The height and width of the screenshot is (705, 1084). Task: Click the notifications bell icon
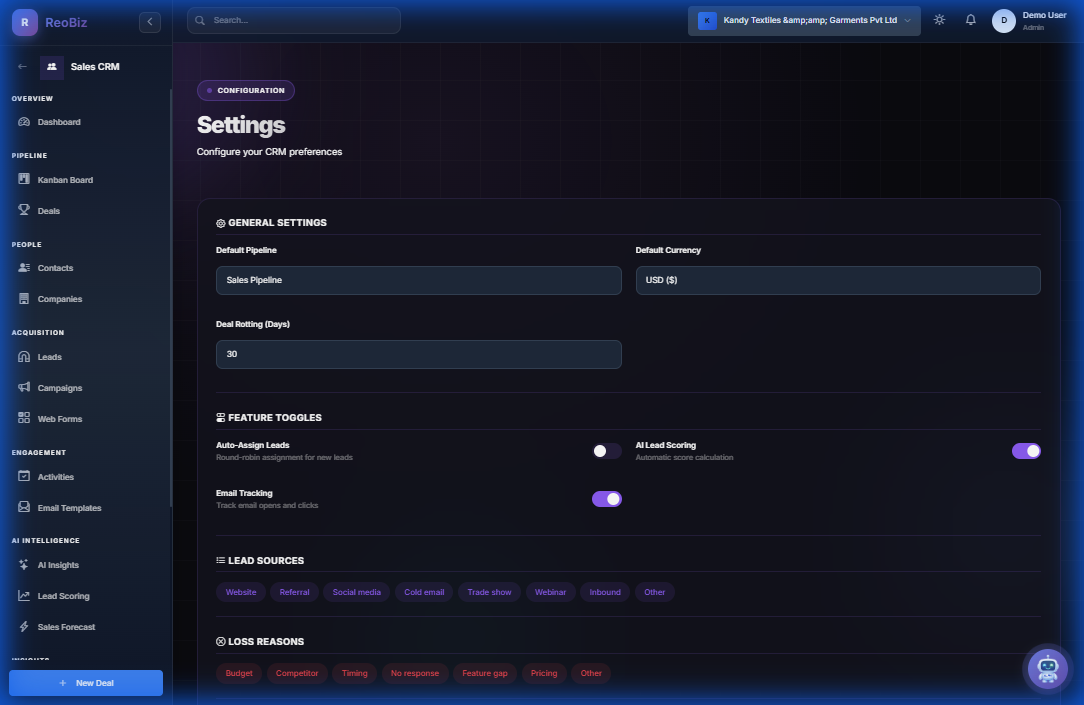[x=970, y=19]
